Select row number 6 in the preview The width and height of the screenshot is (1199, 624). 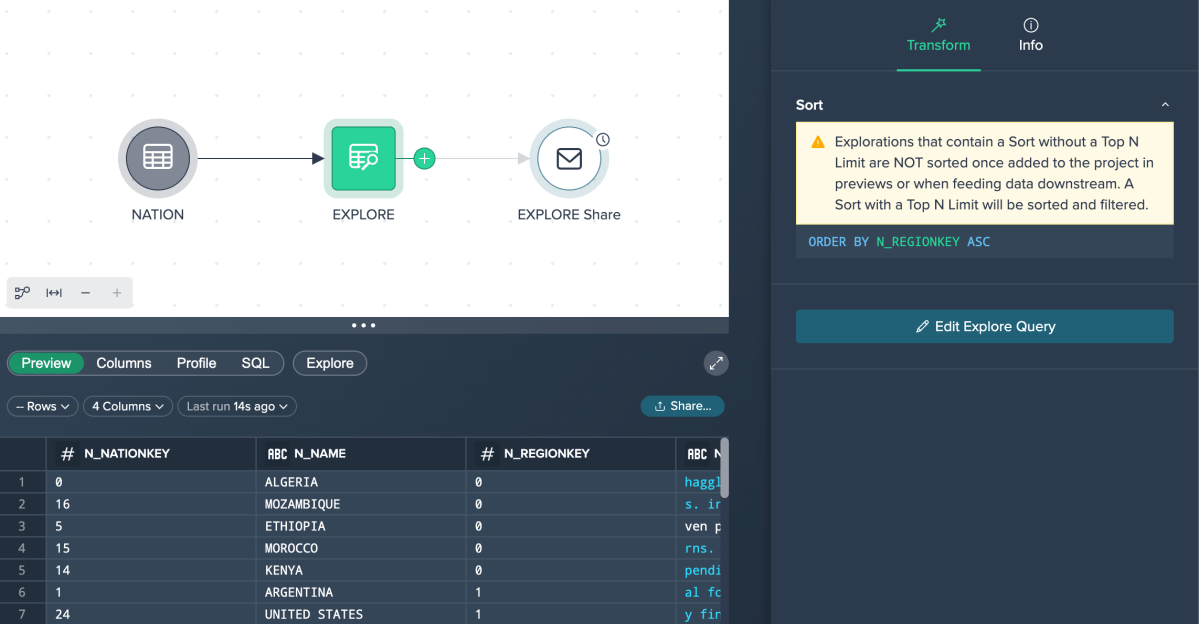[x=22, y=593]
